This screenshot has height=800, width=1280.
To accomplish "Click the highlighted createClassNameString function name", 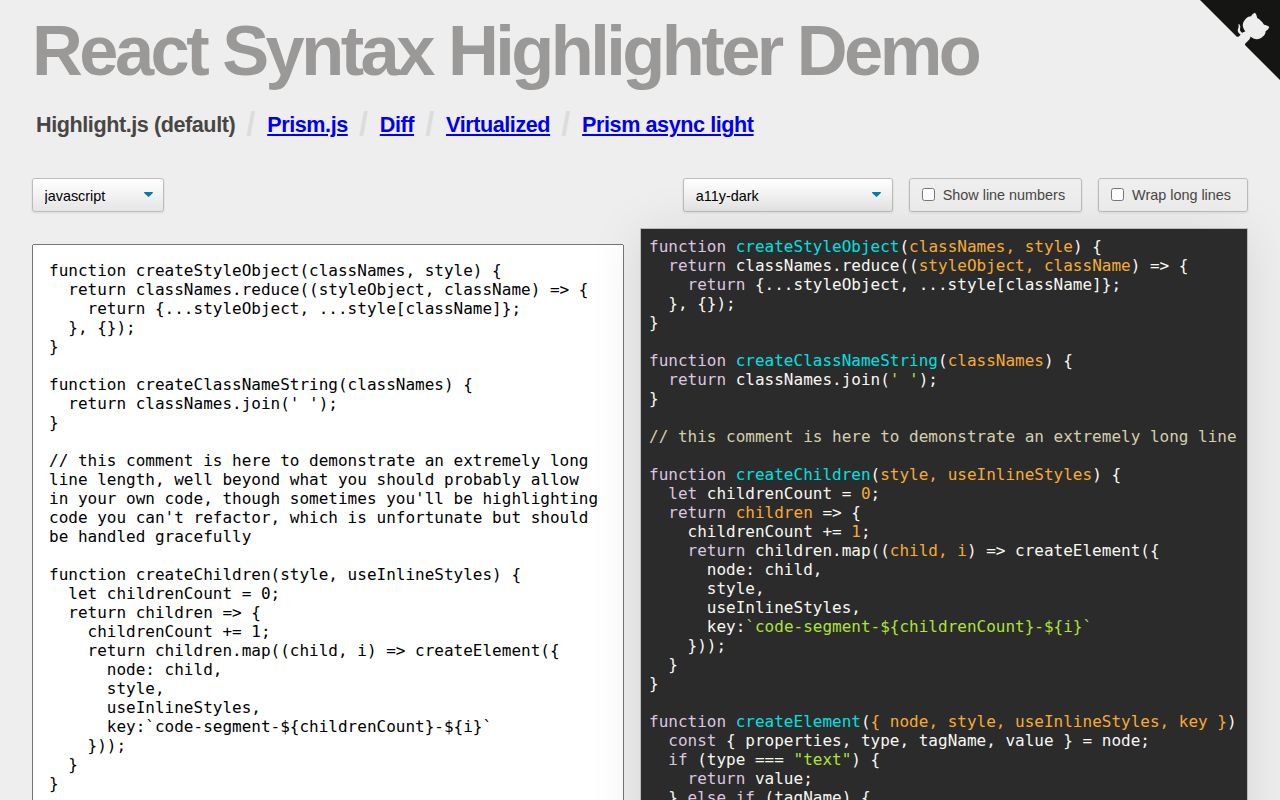I will tap(837, 360).
